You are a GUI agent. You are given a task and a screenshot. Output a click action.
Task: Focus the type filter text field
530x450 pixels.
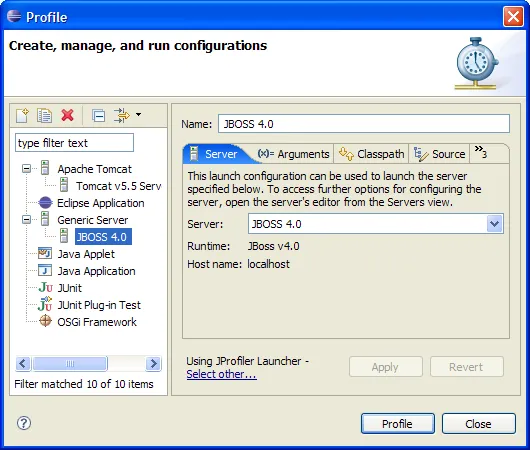[74, 143]
